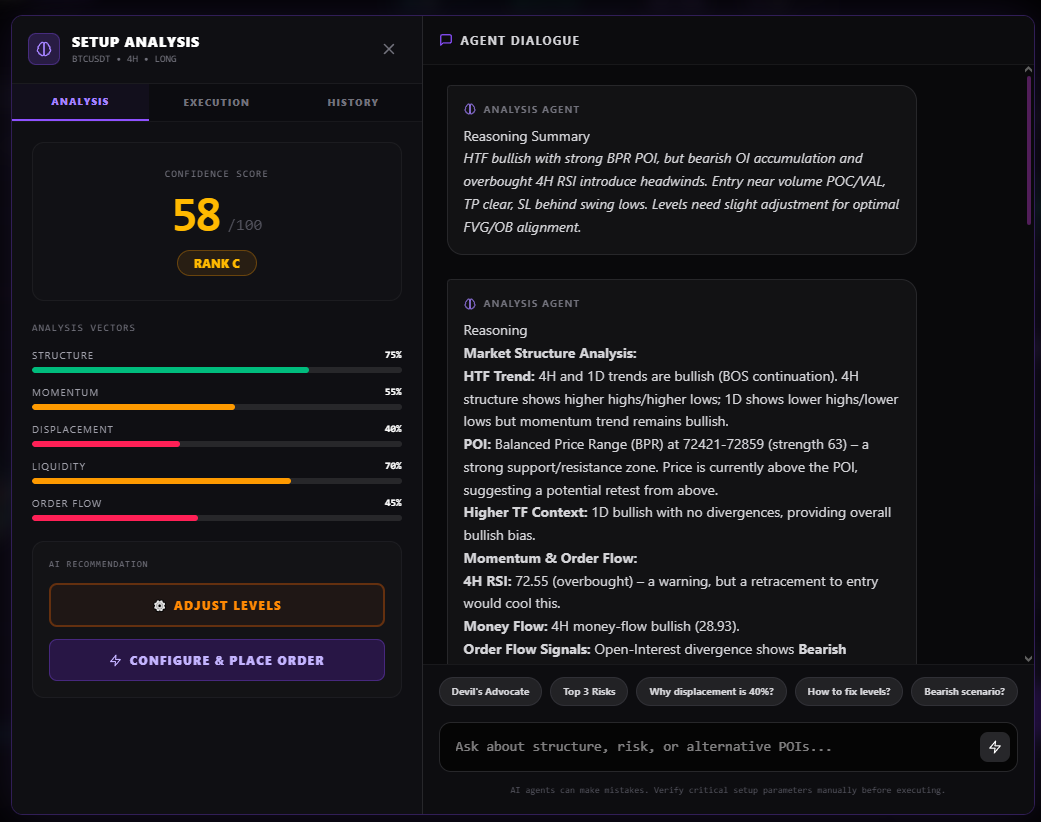Click the bolt icon in Configure & Place Order
Image resolution: width=1041 pixels, height=822 pixels.
tap(115, 661)
